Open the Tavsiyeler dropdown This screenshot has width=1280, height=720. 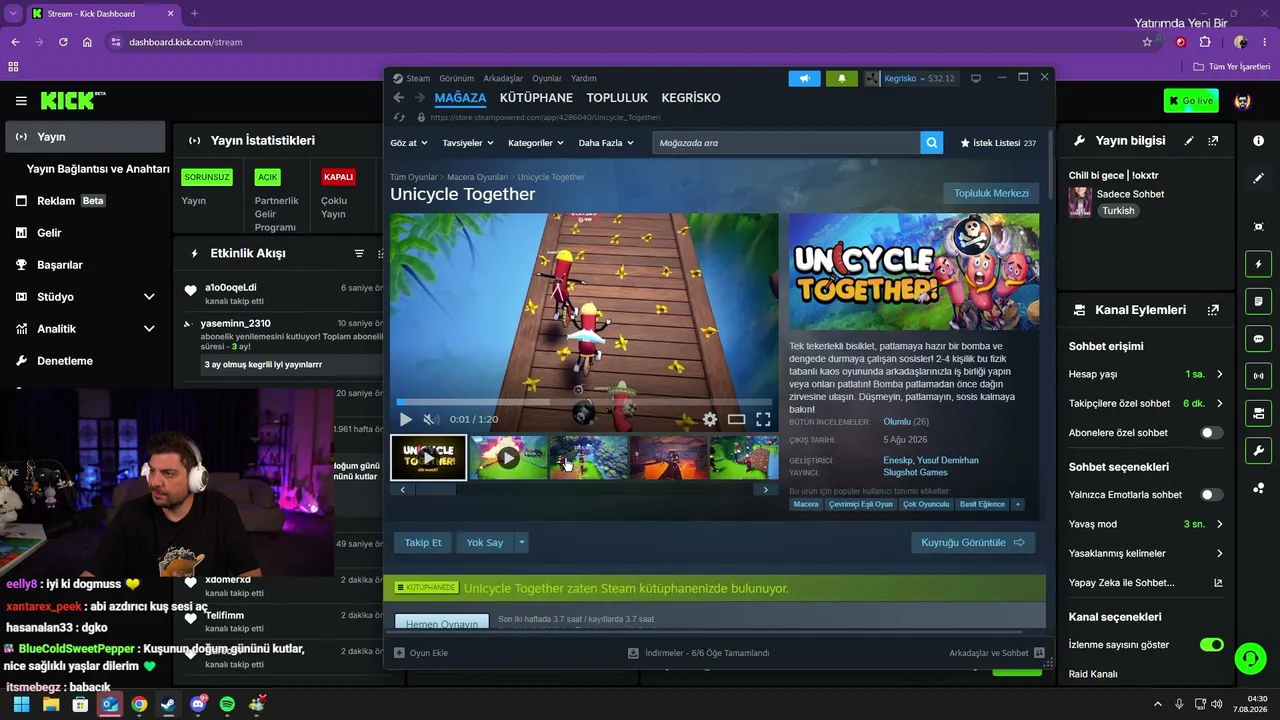click(468, 143)
